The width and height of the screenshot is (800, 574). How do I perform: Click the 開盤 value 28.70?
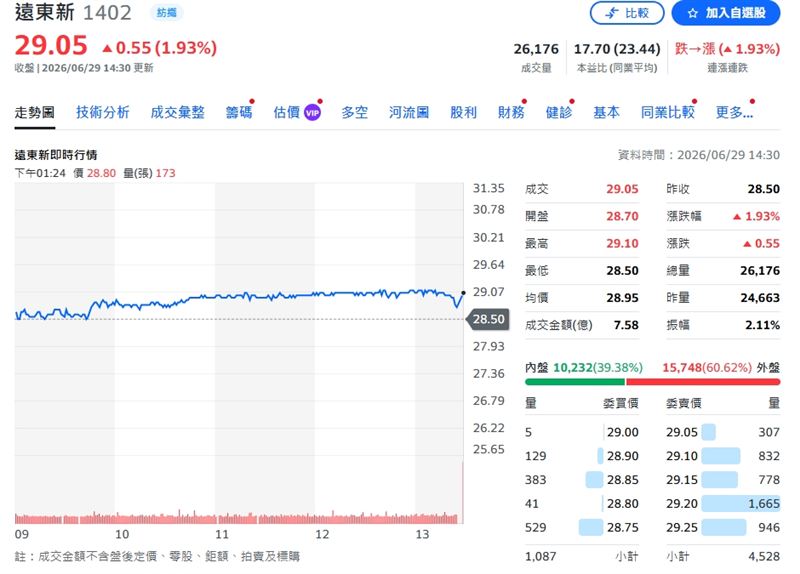[x=622, y=216]
